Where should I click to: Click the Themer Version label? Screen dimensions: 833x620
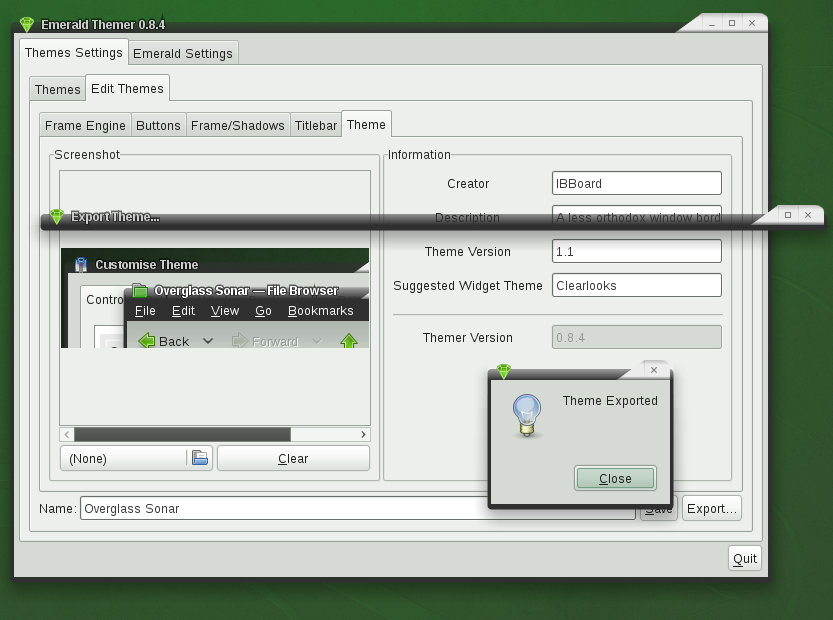pyautogui.click(x=468, y=337)
